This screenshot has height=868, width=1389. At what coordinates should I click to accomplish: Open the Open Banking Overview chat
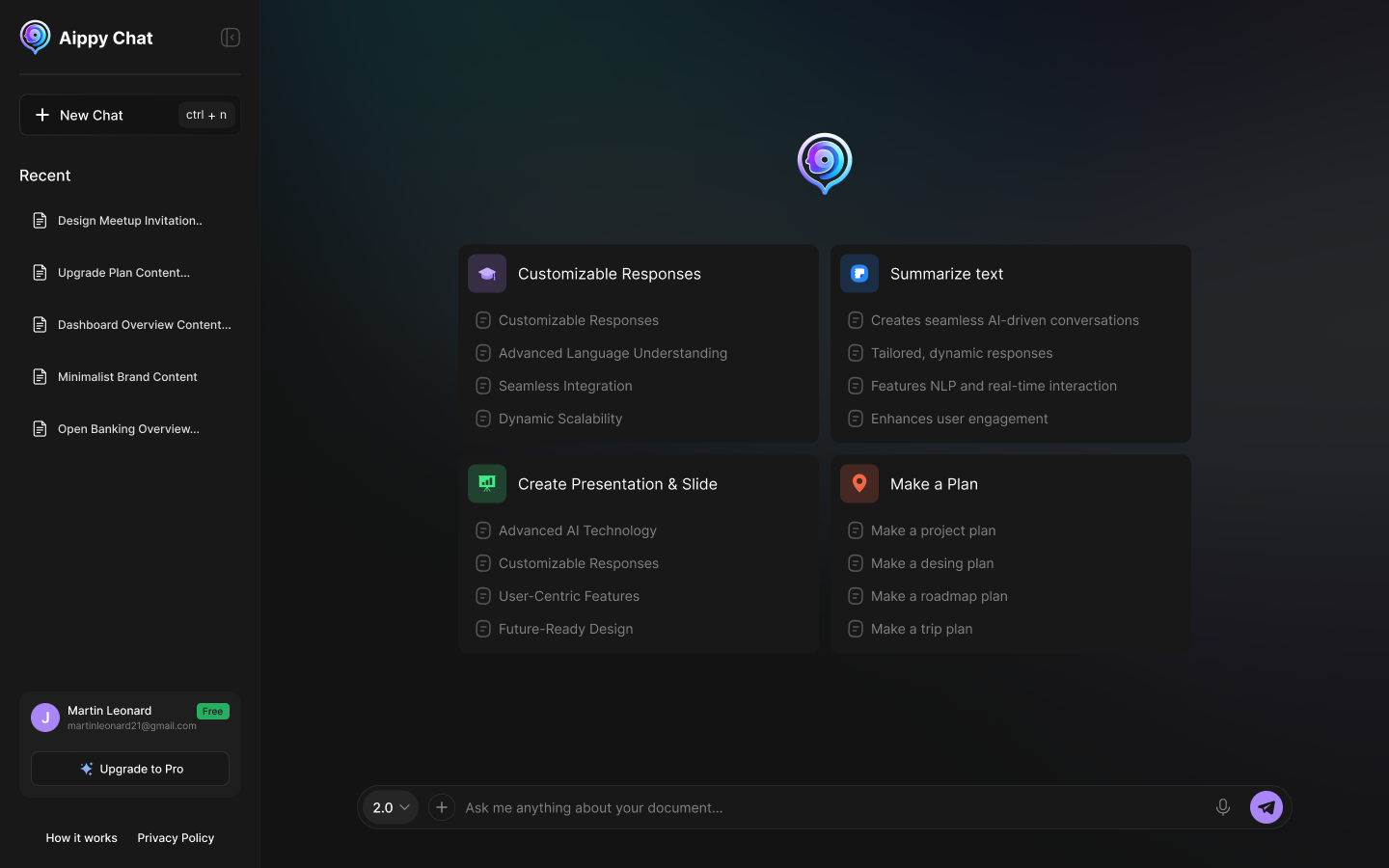pos(130,429)
